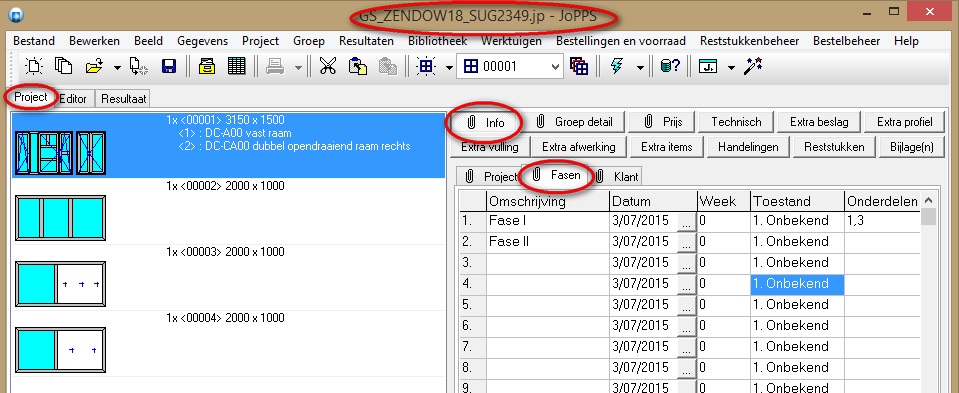Click the Reststukken button

click(x=834, y=147)
